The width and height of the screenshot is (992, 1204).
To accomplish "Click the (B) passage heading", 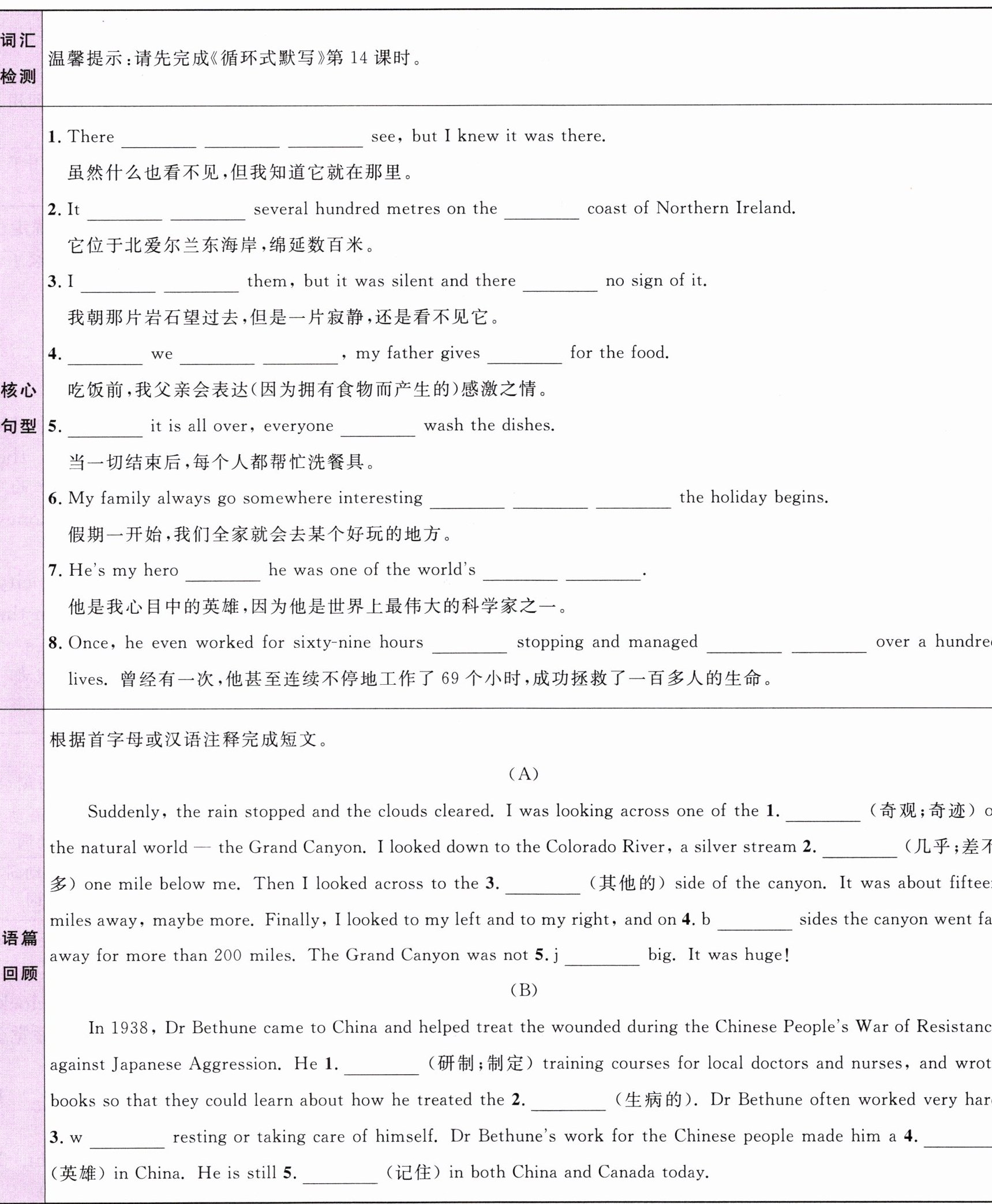I will pos(523,990).
